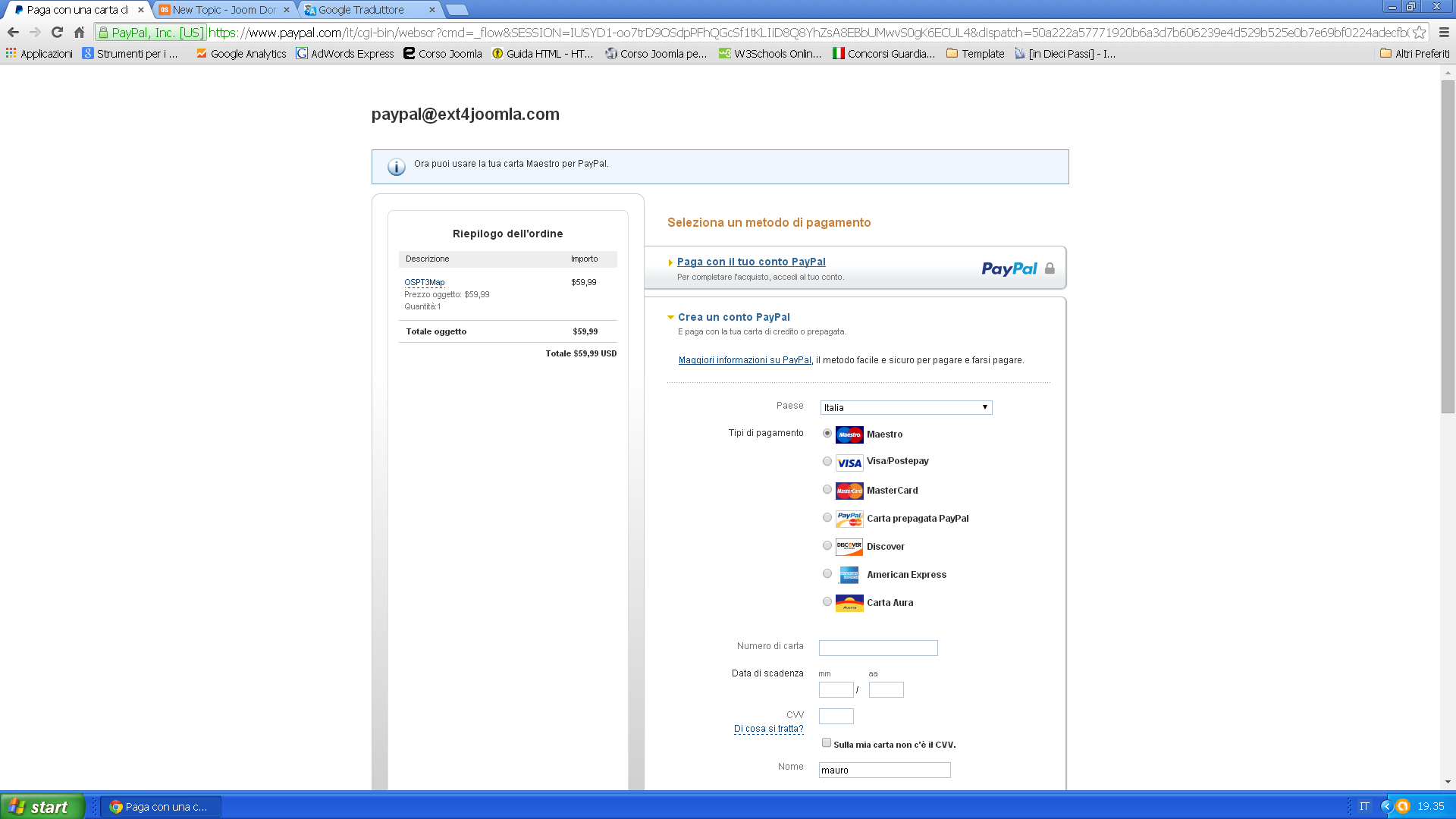The width and height of the screenshot is (1456, 819).
Task: Click the IT language indicator in tray
Action: pos(1364,806)
